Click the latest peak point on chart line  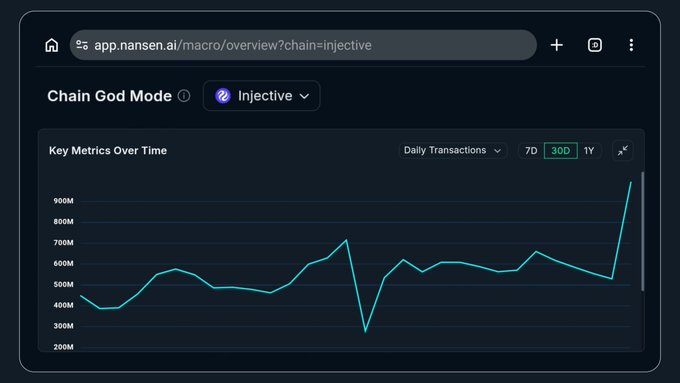point(631,183)
